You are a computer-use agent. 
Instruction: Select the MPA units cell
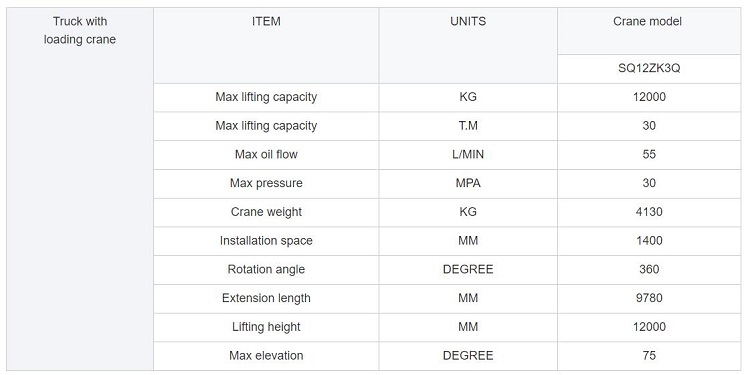coord(468,184)
